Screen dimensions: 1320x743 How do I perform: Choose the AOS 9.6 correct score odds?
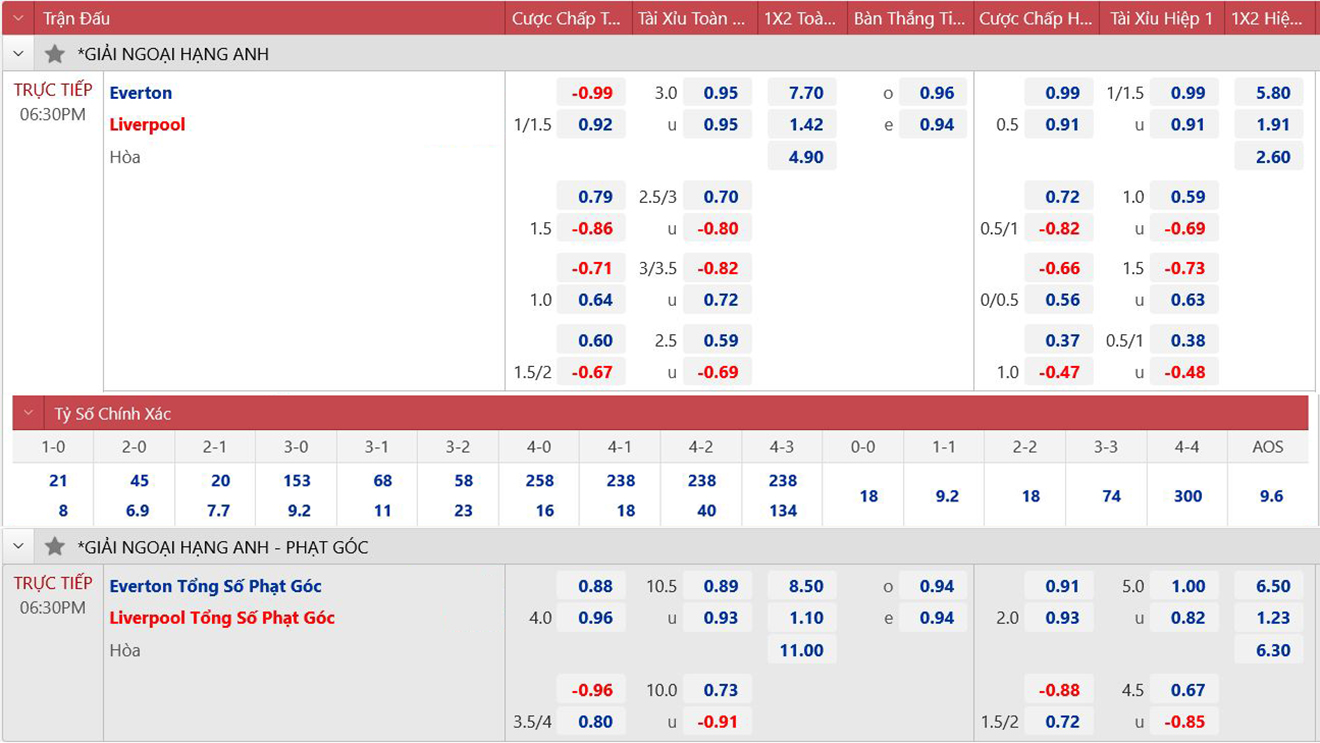click(1270, 496)
